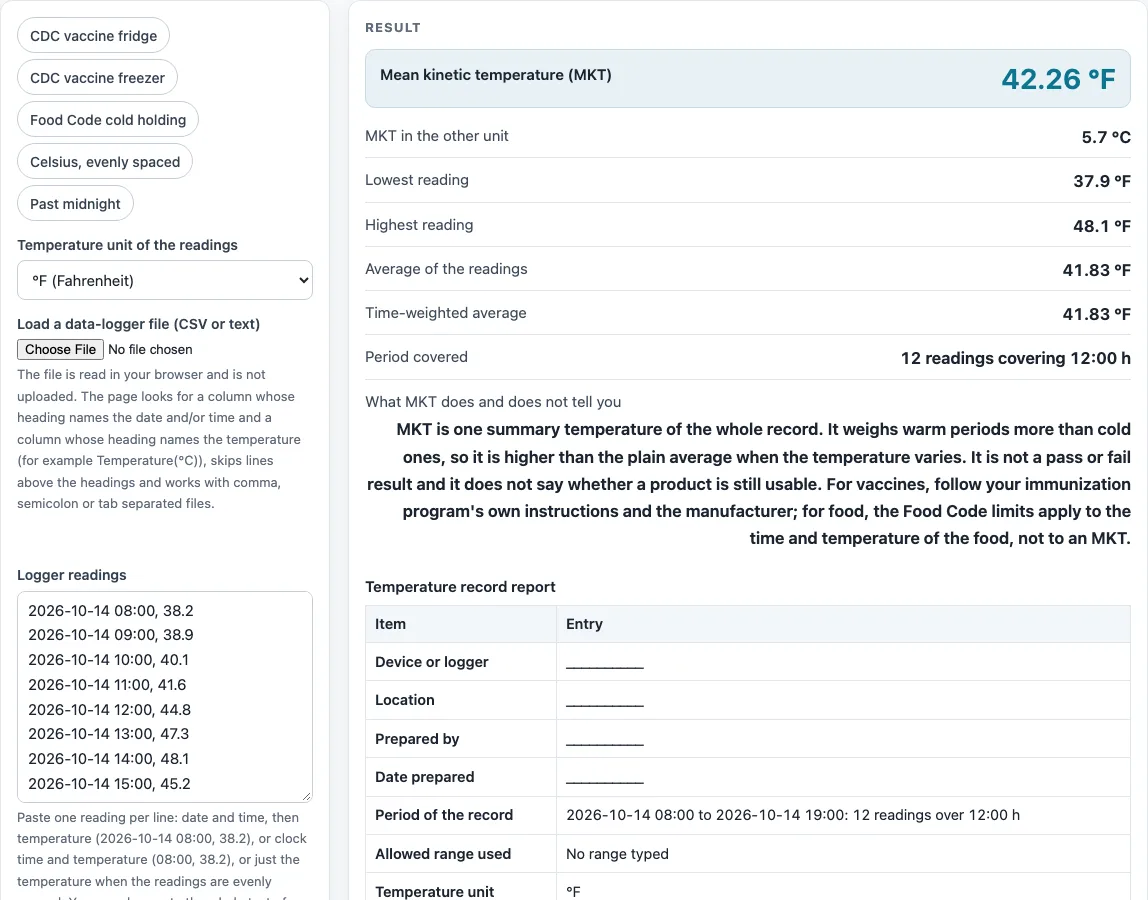Apply the Past midnight example
1148x900 pixels.
pyautogui.click(x=75, y=204)
